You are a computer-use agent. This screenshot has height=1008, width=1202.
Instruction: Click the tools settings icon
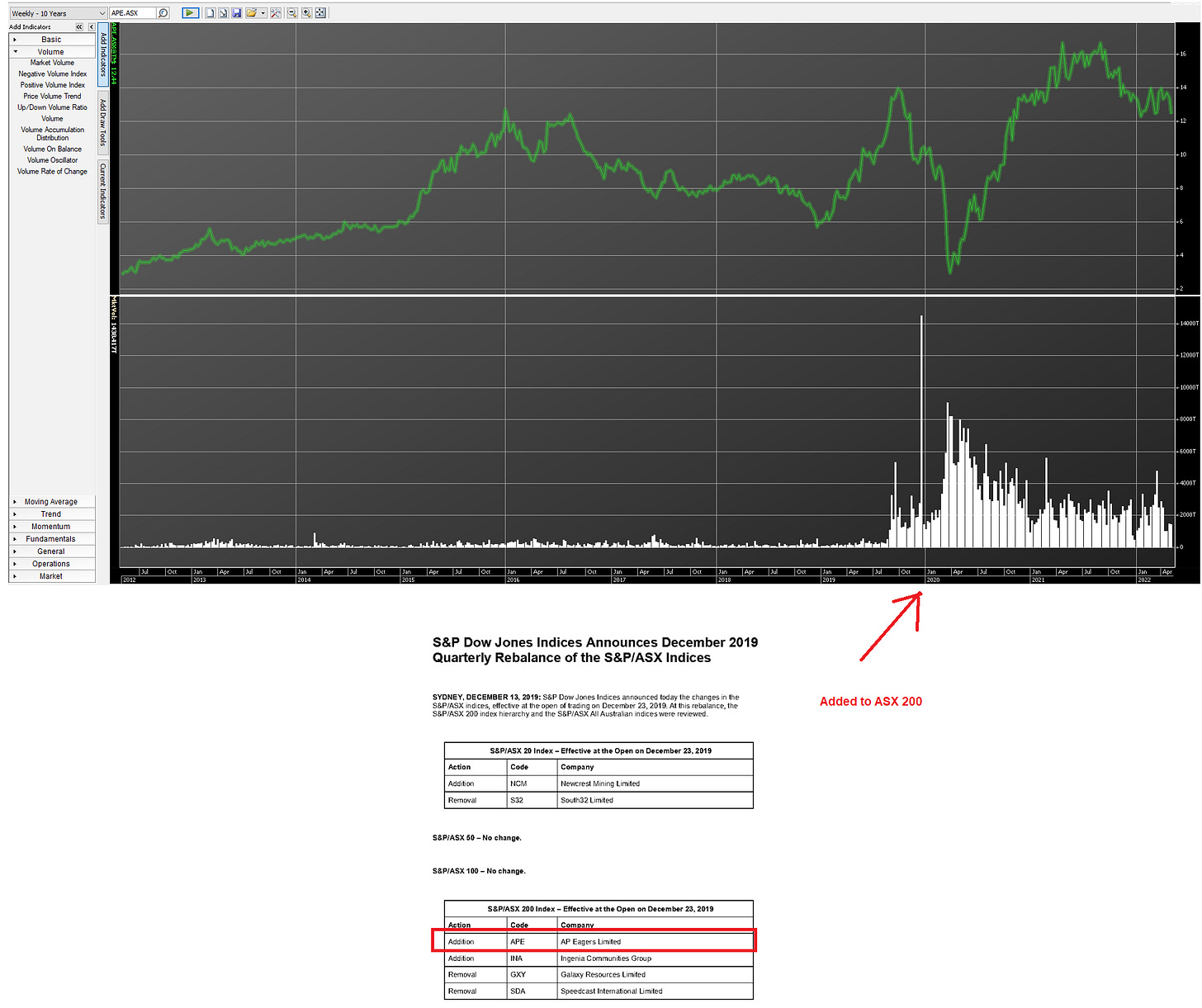pyautogui.click(x=276, y=13)
